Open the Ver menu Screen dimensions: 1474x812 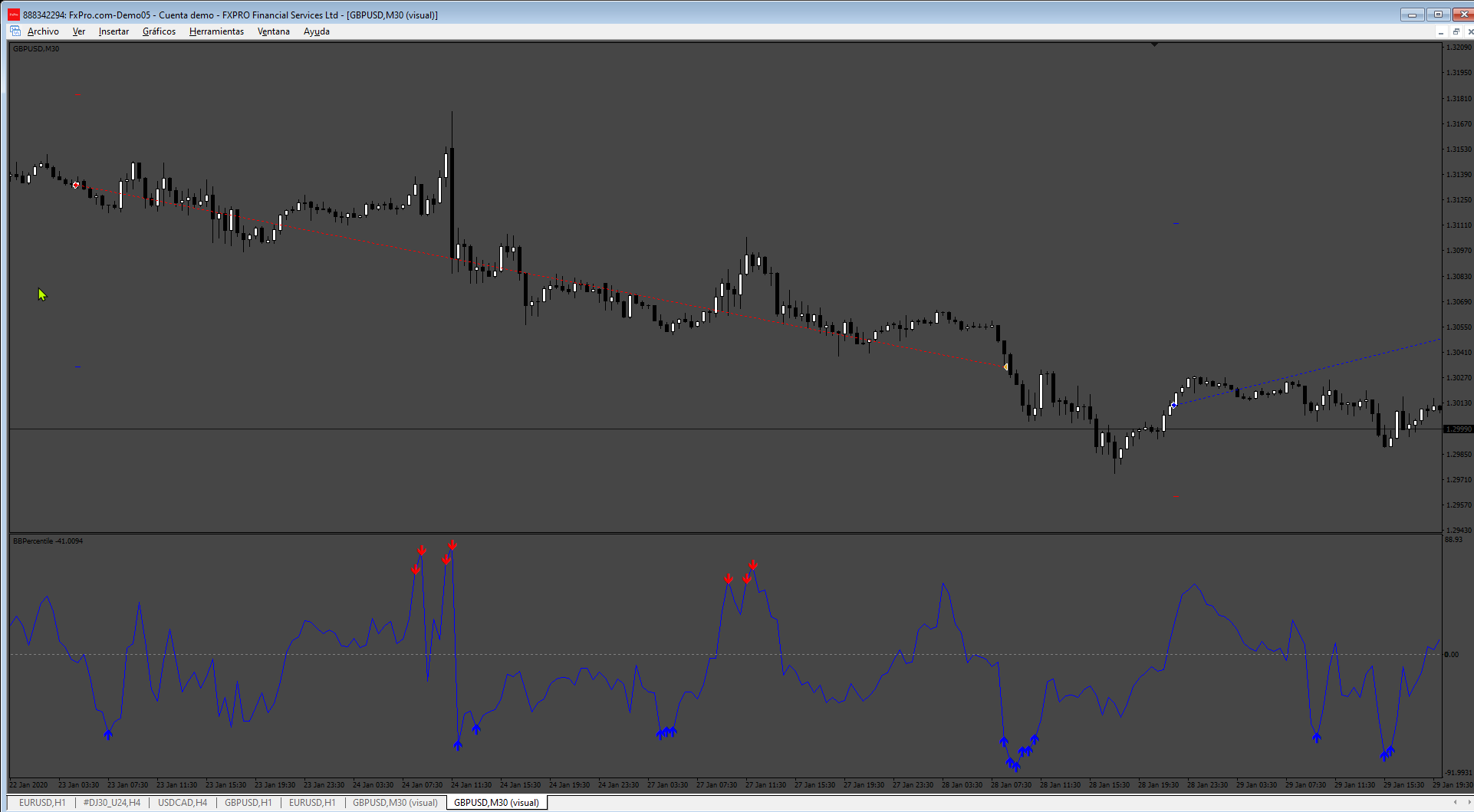[x=79, y=31]
